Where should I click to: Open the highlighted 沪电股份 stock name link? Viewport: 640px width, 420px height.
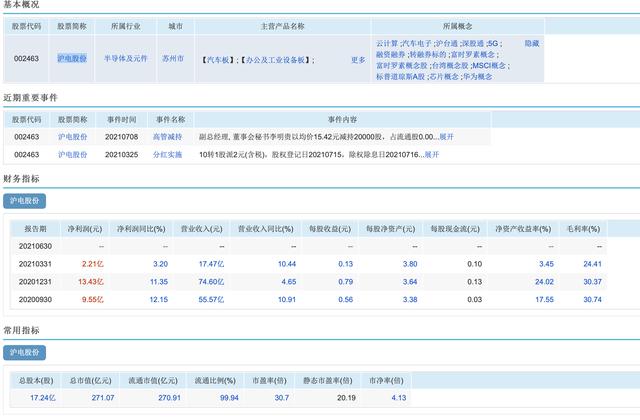pyautogui.click(x=72, y=58)
